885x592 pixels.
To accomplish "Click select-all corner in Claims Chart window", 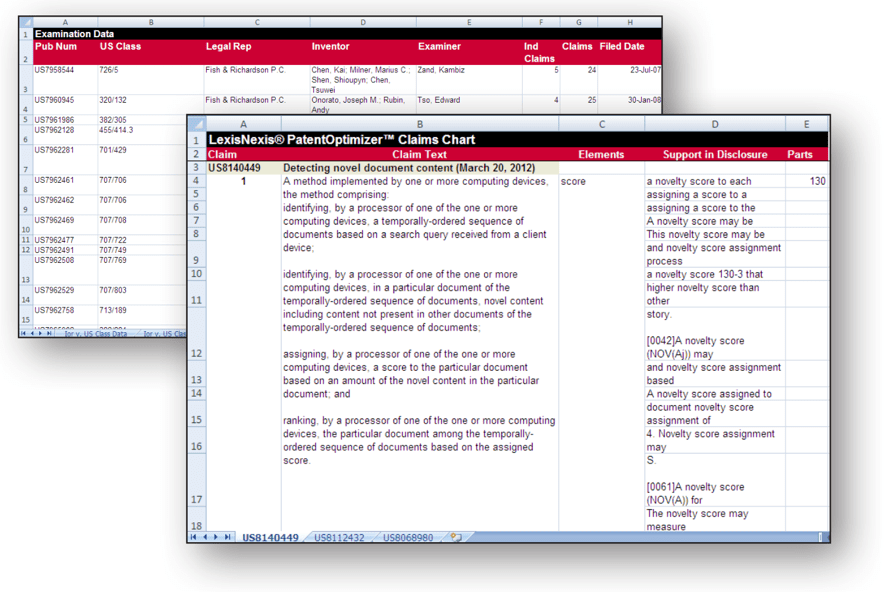I will (197, 124).
